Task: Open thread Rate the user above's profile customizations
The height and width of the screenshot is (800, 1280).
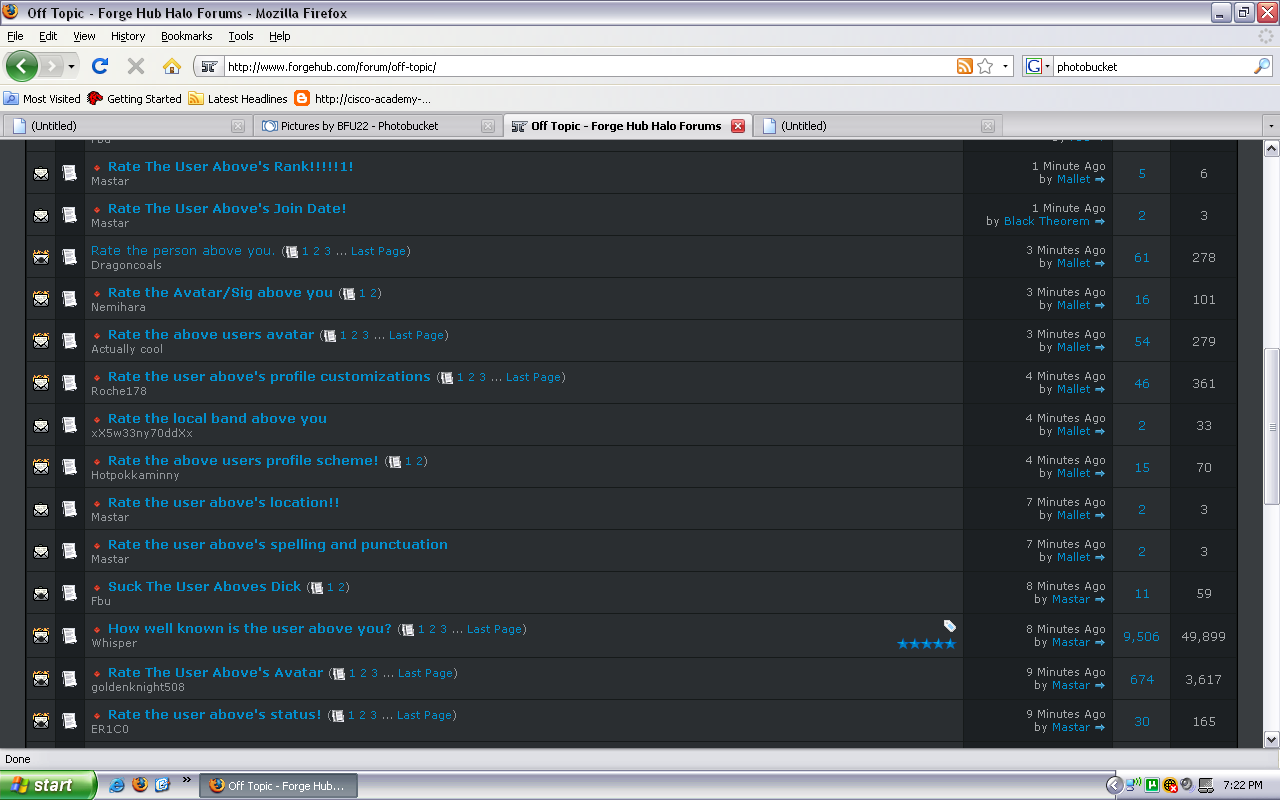Action: click(x=269, y=376)
